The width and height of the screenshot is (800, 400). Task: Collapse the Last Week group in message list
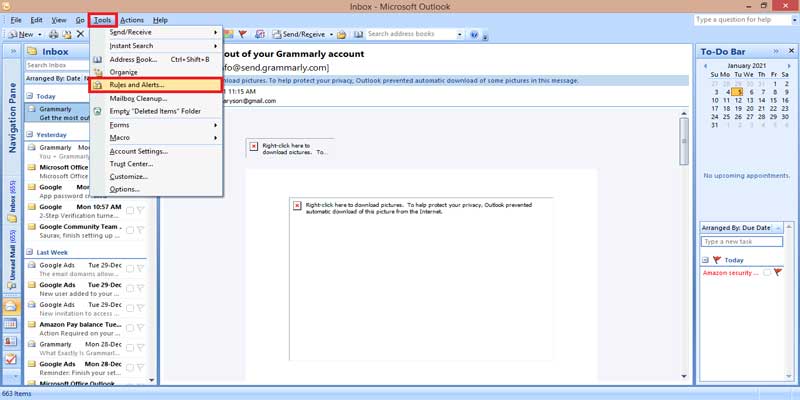click(x=30, y=252)
